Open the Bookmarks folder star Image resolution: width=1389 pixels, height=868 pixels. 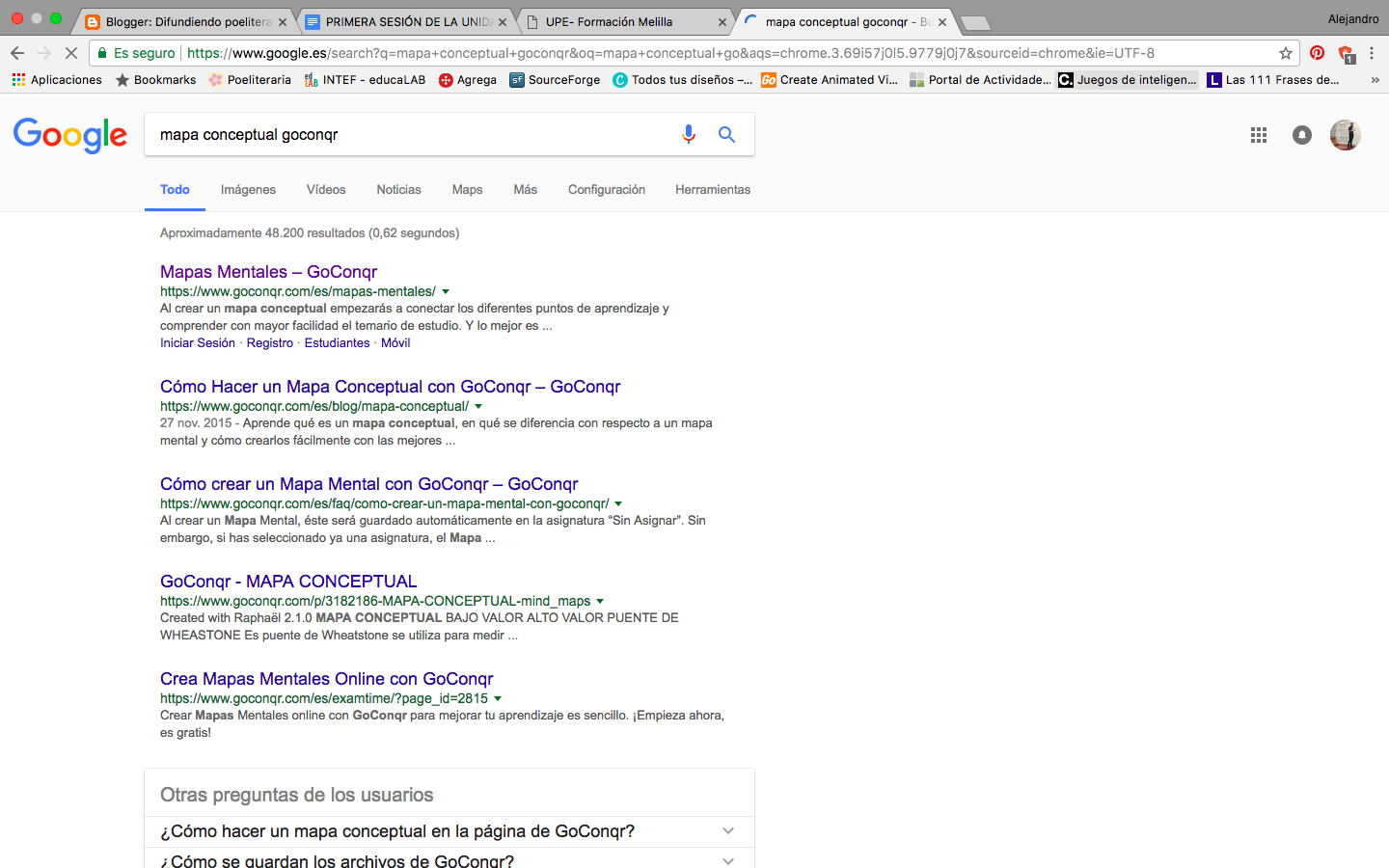point(156,80)
